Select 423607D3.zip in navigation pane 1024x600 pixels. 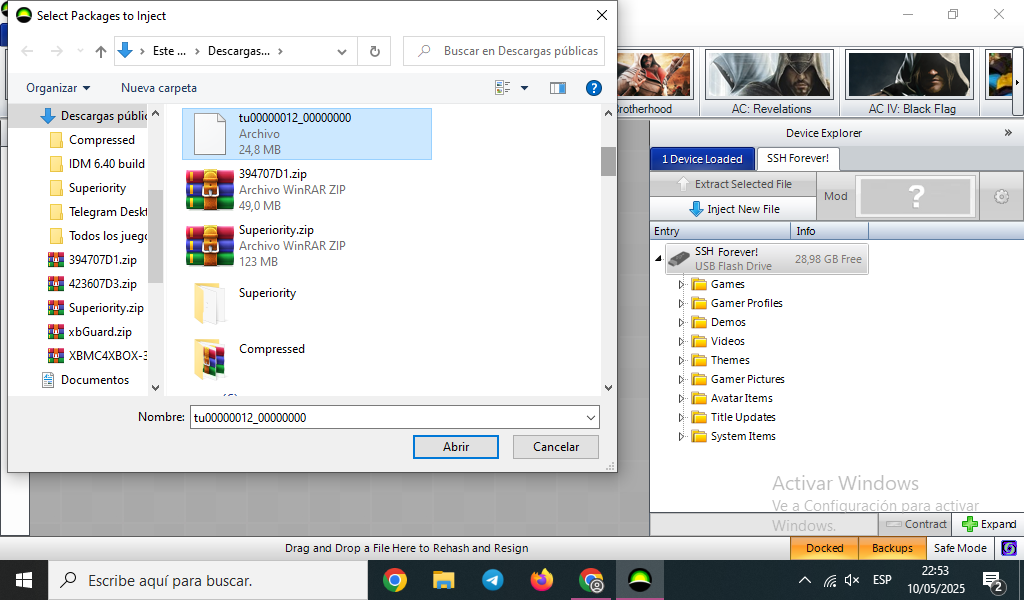pyautogui.click(x=92, y=284)
